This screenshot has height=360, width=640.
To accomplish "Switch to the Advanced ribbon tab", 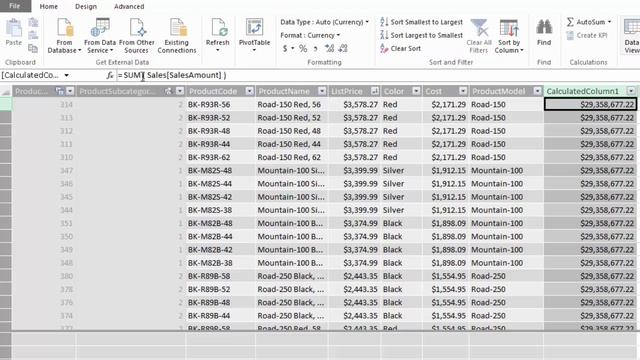I will tap(129, 7).
